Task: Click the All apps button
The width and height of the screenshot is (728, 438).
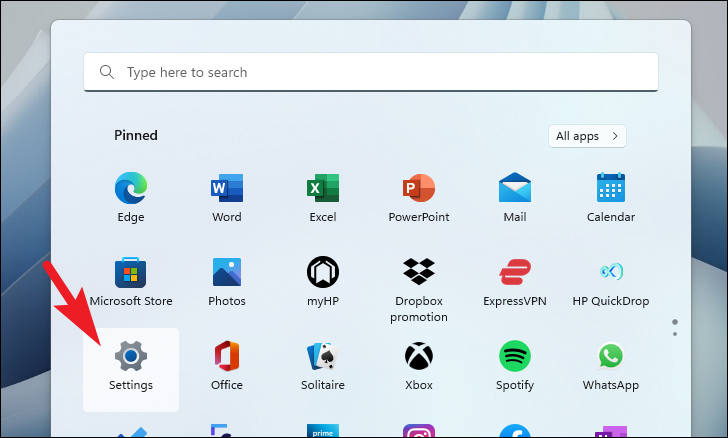Action: pyautogui.click(x=587, y=136)
